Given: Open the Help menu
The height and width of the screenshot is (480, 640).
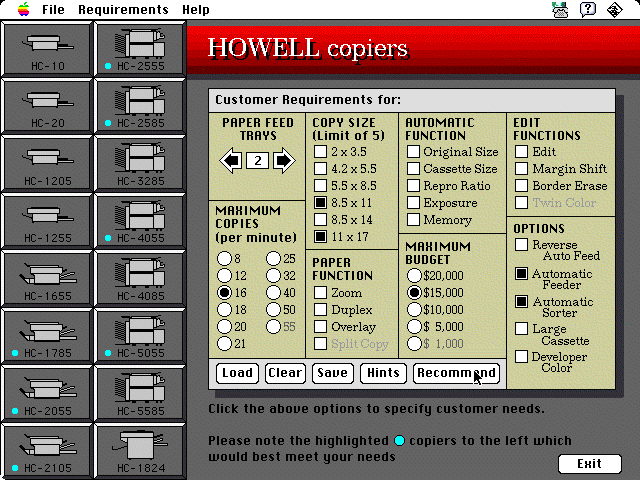Looking at the screenshot, I should click(196, 9).
